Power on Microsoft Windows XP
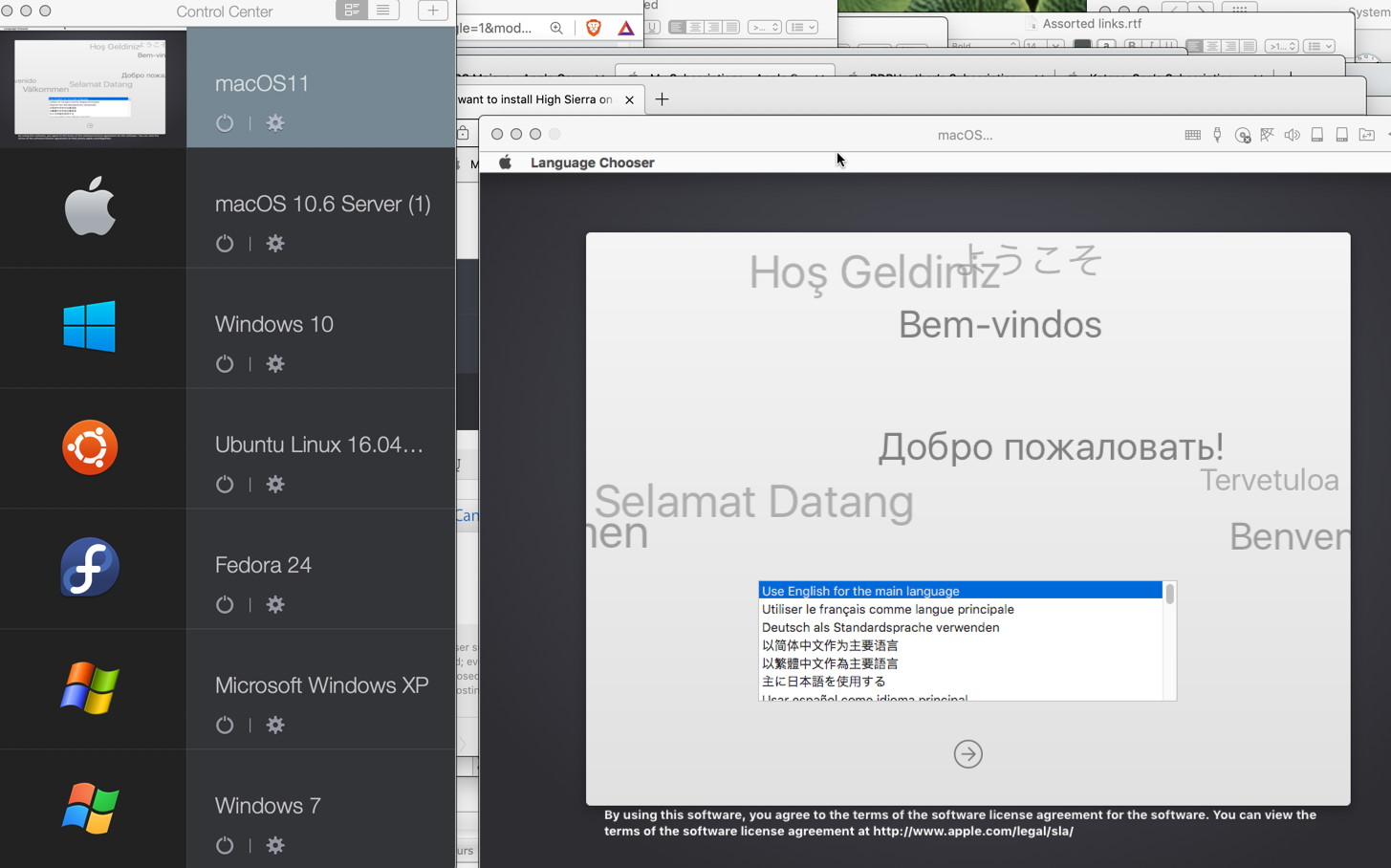The width and height of the screenshot is (1391, 868). 225,726
